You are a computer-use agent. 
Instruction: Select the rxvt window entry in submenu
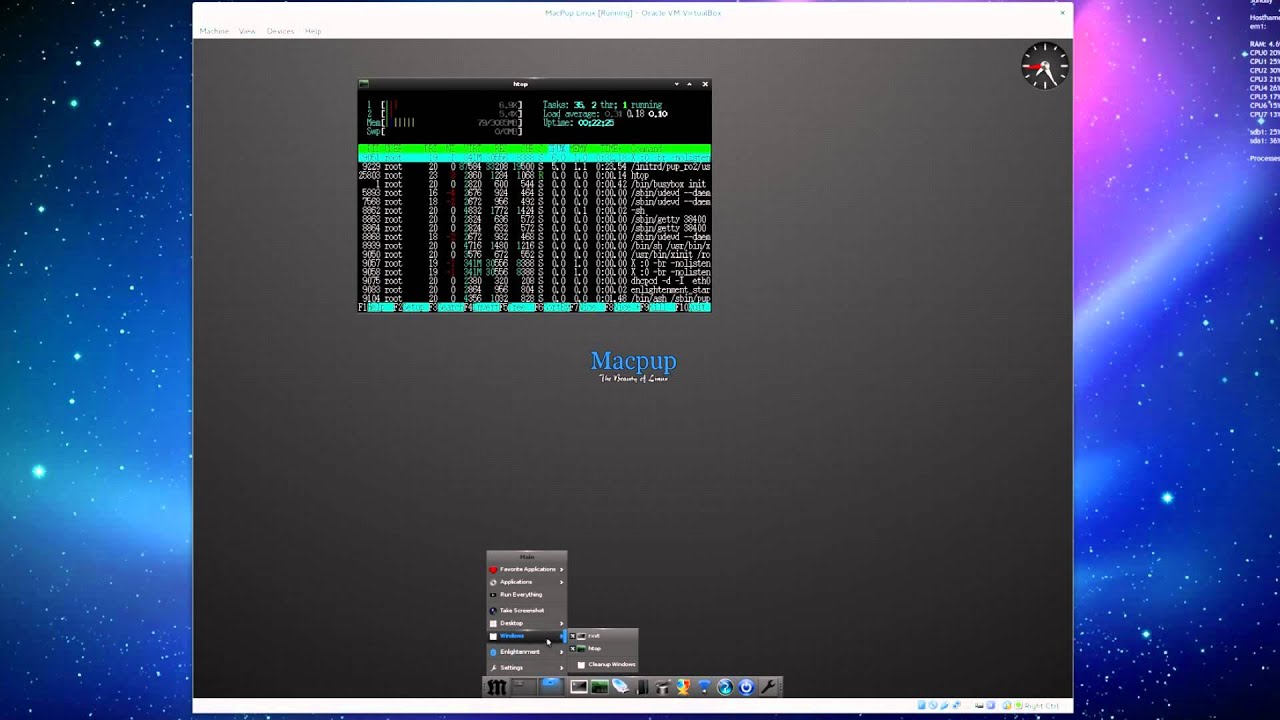(603, 636)
